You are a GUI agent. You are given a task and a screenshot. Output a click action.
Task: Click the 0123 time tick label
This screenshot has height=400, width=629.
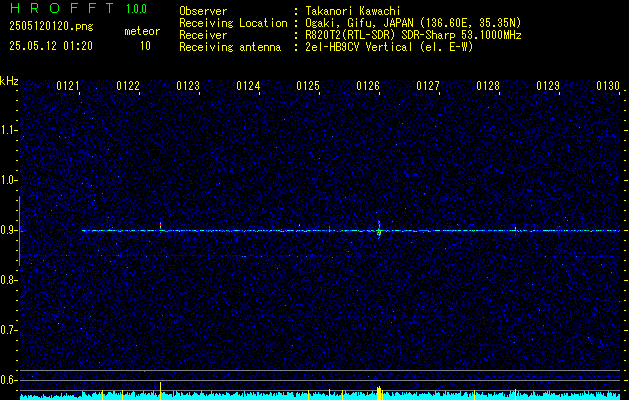point(188,86)
